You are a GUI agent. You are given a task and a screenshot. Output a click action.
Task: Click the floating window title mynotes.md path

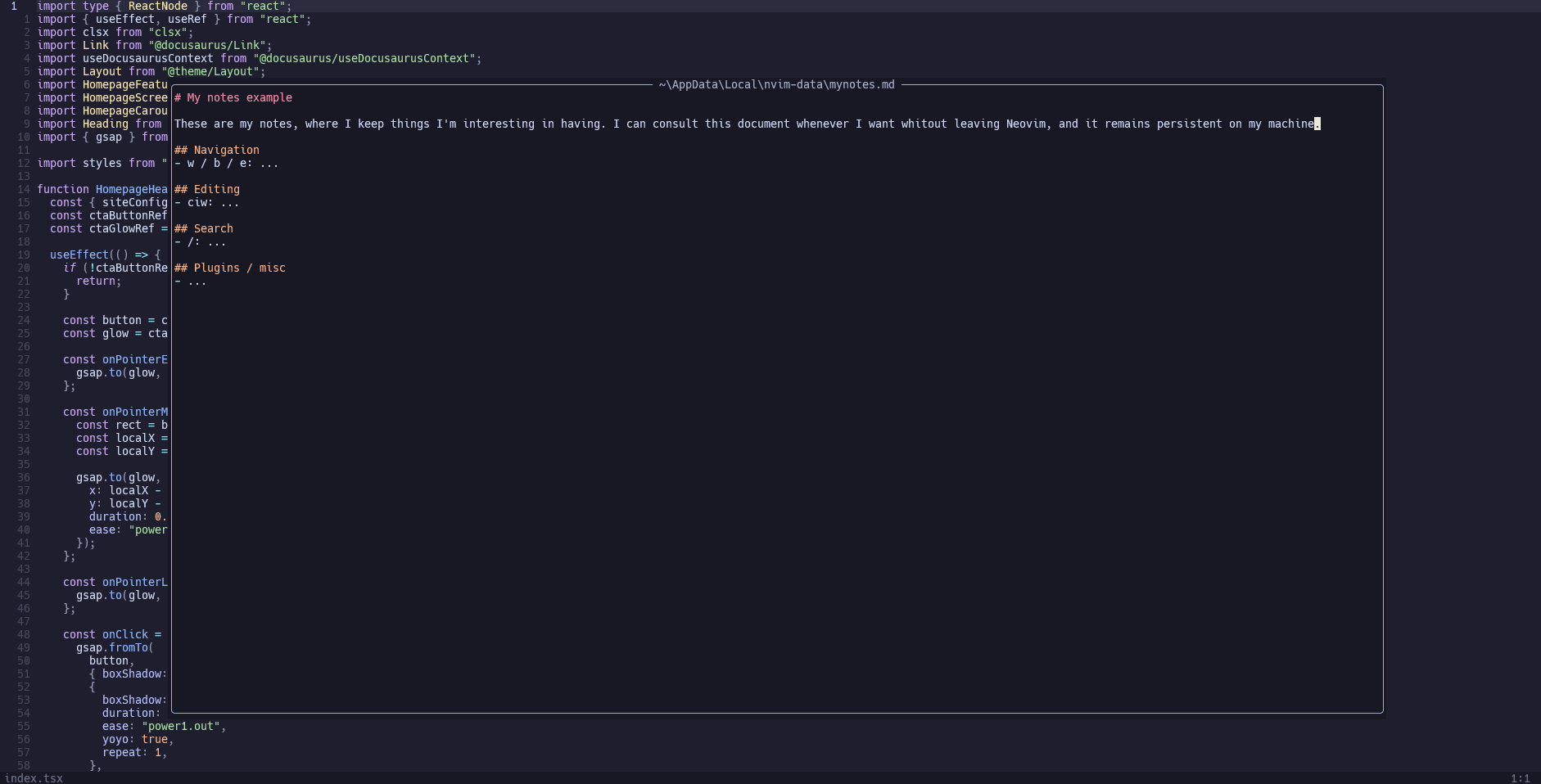[x=776, y=84]
